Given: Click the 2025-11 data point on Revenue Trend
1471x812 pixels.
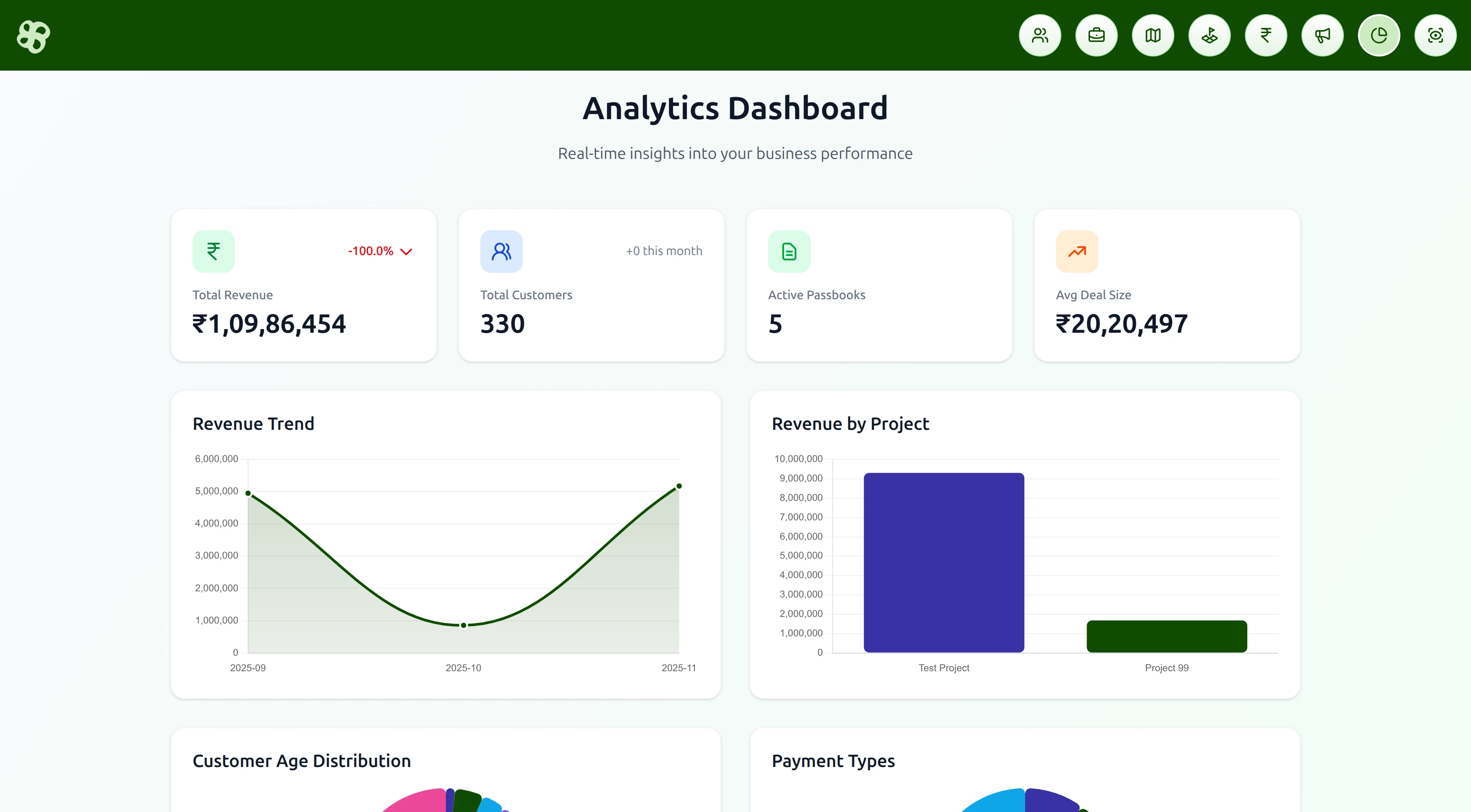Looking at the screenshot, I should 679,485.
